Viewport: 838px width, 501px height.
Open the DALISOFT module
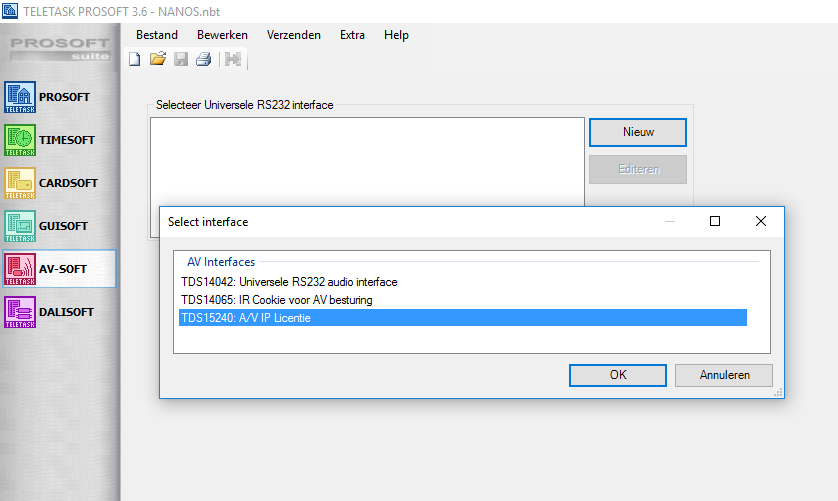click(x=58, y=312)
